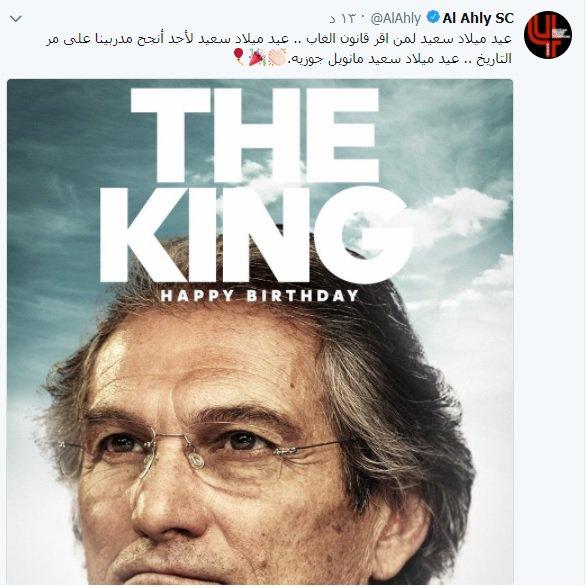Image resolution: width=586 pixels, height=588 pixels.
Task: Click the red balloon emoji
Action: point(238,57)
